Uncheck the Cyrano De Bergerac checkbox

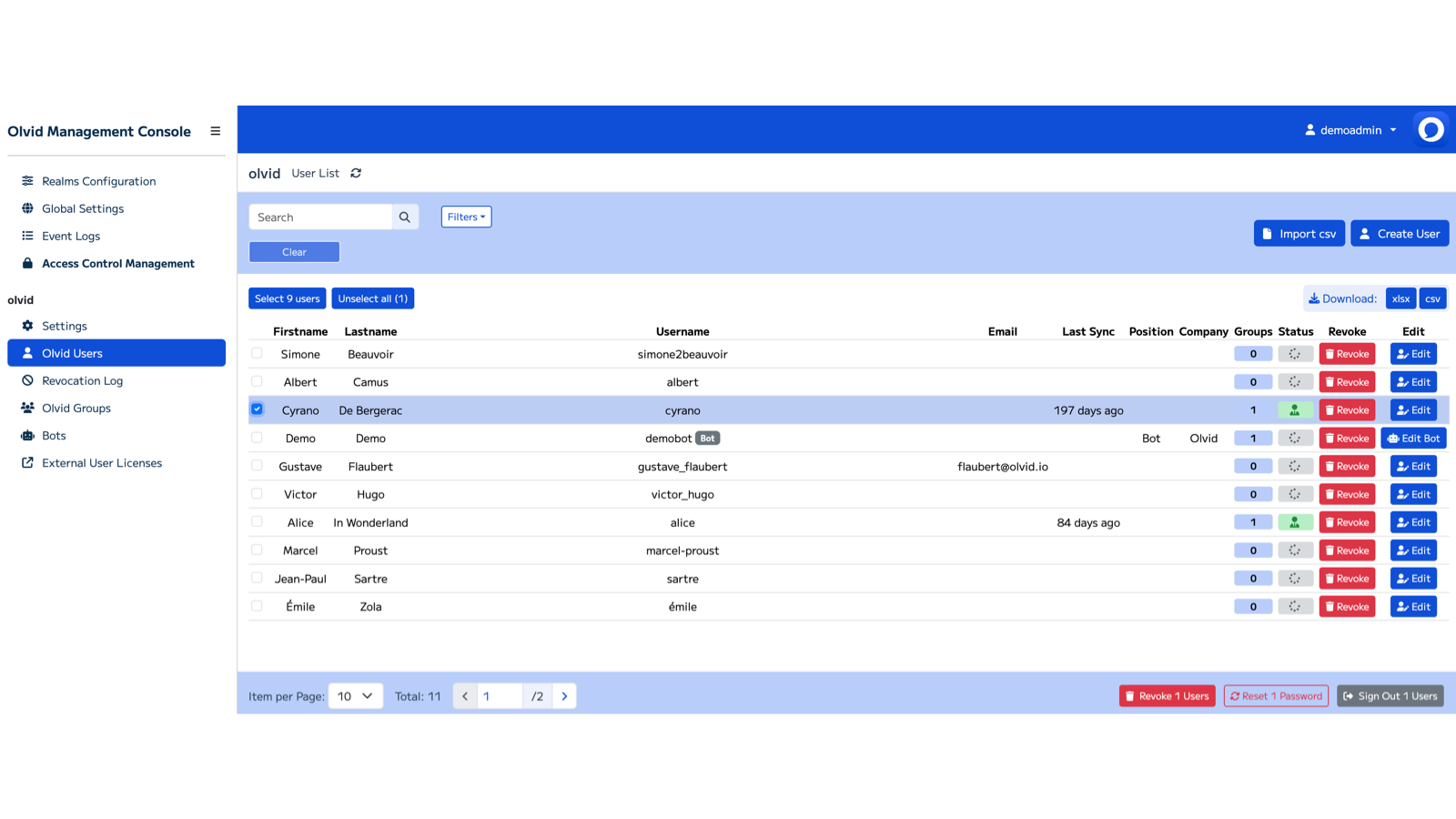(257, 409)
